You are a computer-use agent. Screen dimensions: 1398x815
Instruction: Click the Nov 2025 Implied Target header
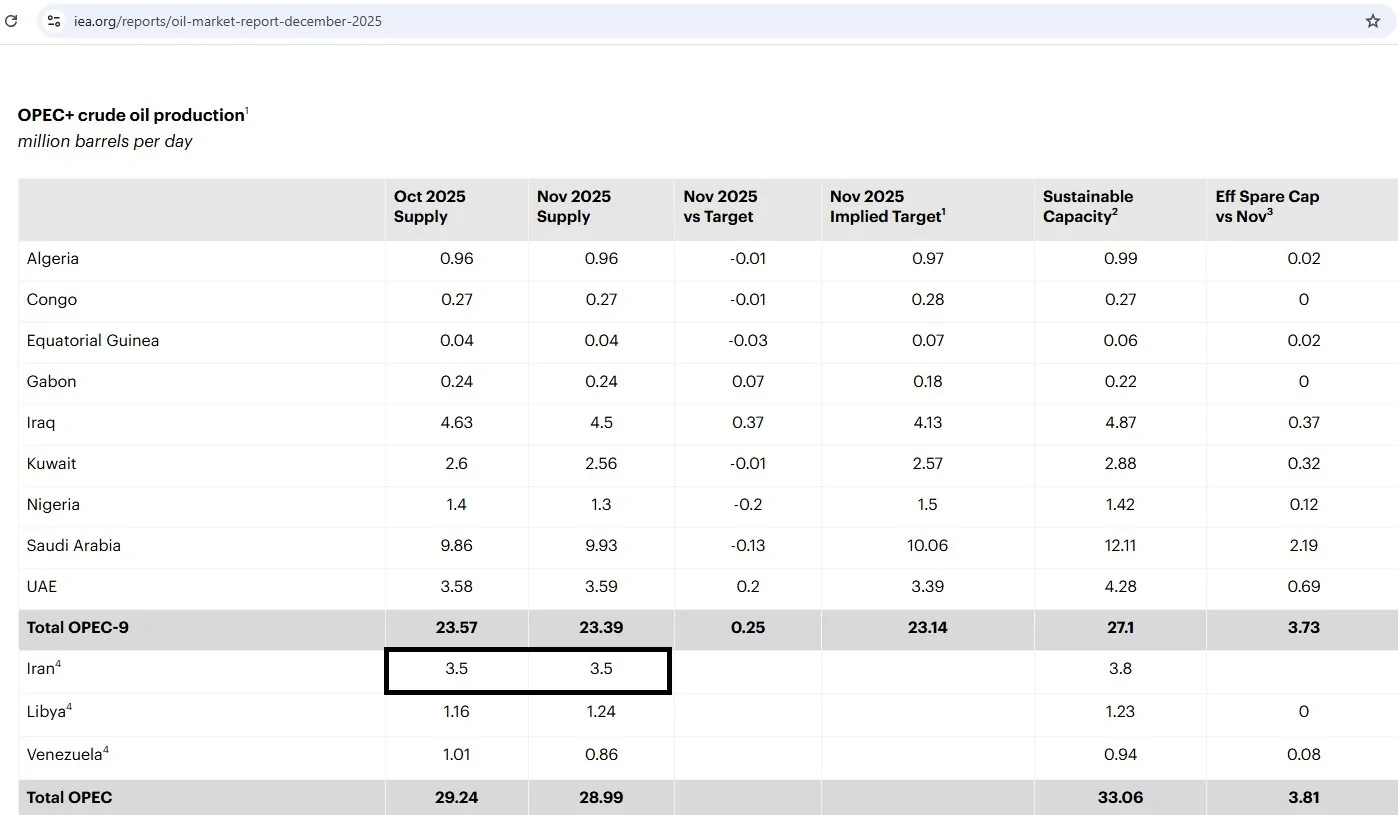(887, 206)
